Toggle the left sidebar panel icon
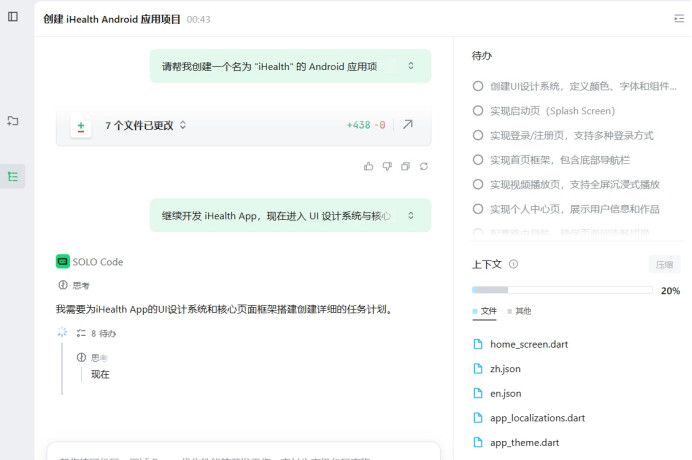Screen dimensions: 692x460 click(x=13, y=17)
